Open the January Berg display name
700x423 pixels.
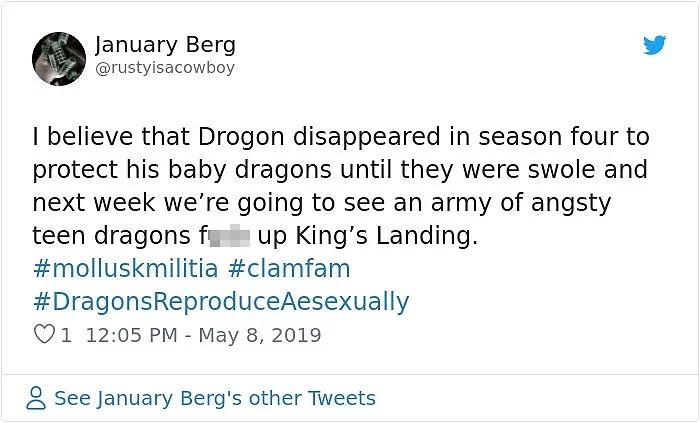pos(165,45)
